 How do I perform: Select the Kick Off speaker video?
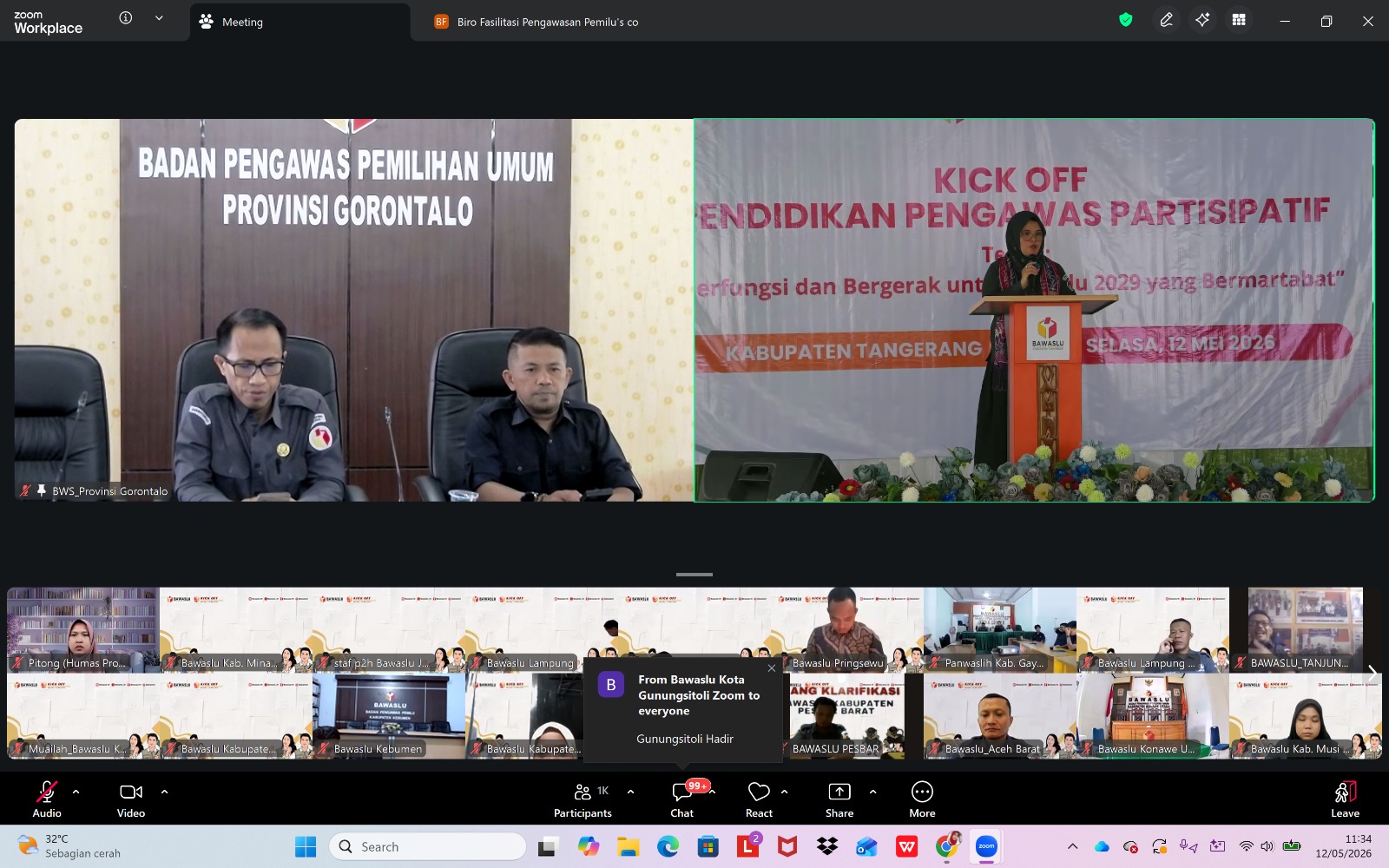tap(1034, 310)
